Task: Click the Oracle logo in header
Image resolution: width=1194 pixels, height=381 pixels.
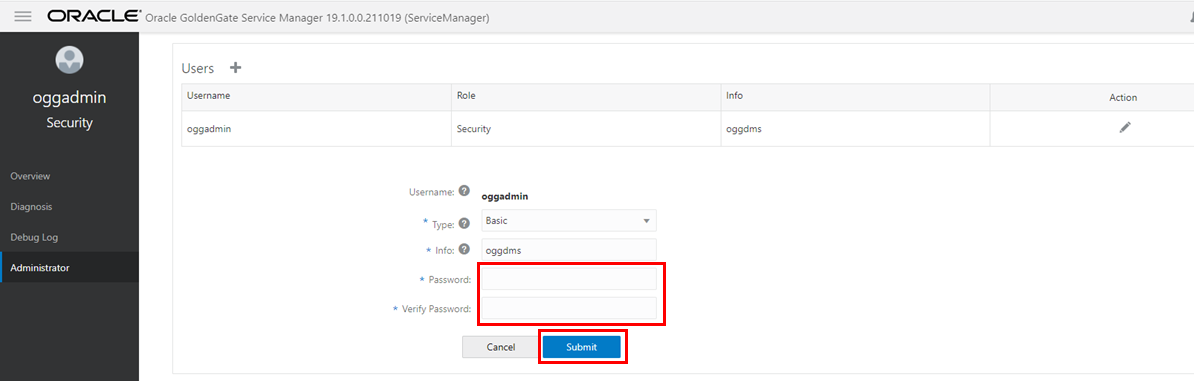Action: (94, 16)
